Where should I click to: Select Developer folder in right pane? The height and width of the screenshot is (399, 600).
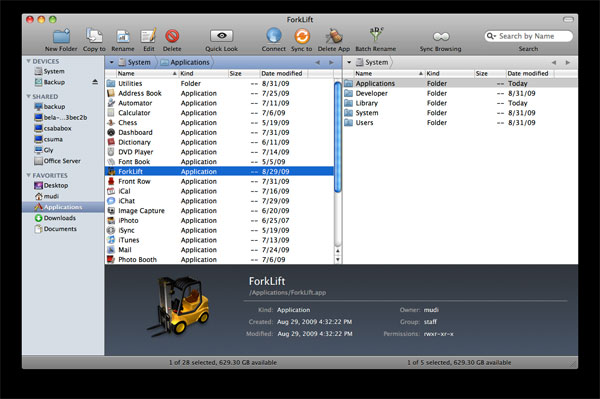(460, 93)
